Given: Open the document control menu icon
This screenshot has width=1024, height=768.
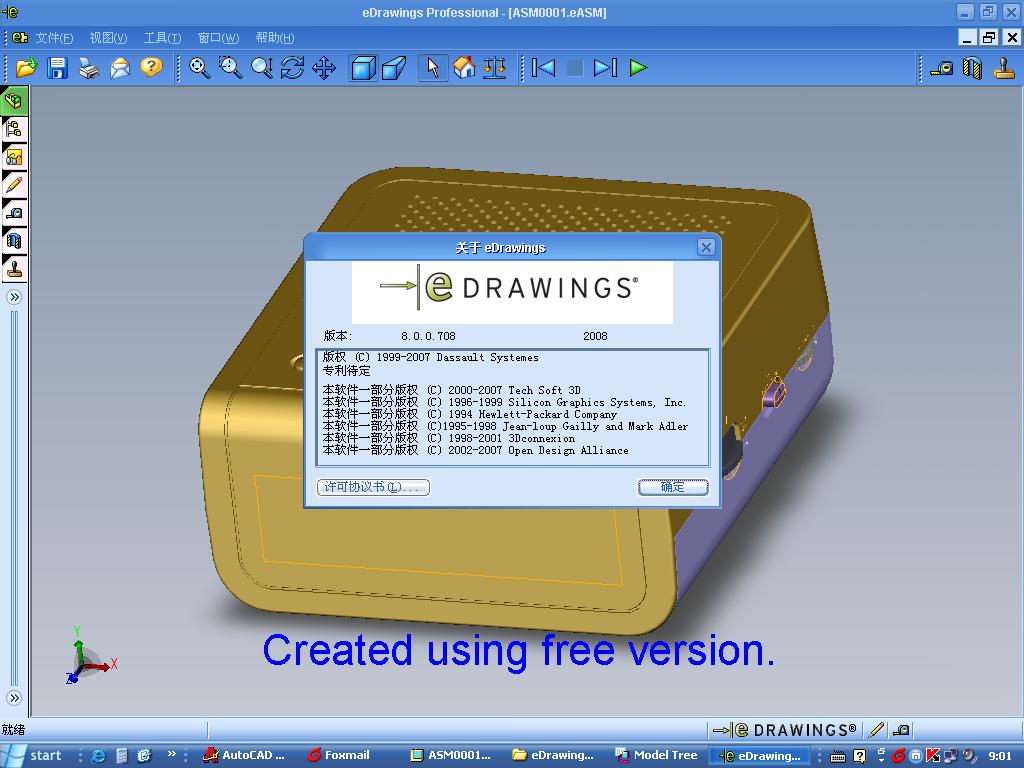Looking at the screenshot, I should pyautogui.click(x=20, y=38).
